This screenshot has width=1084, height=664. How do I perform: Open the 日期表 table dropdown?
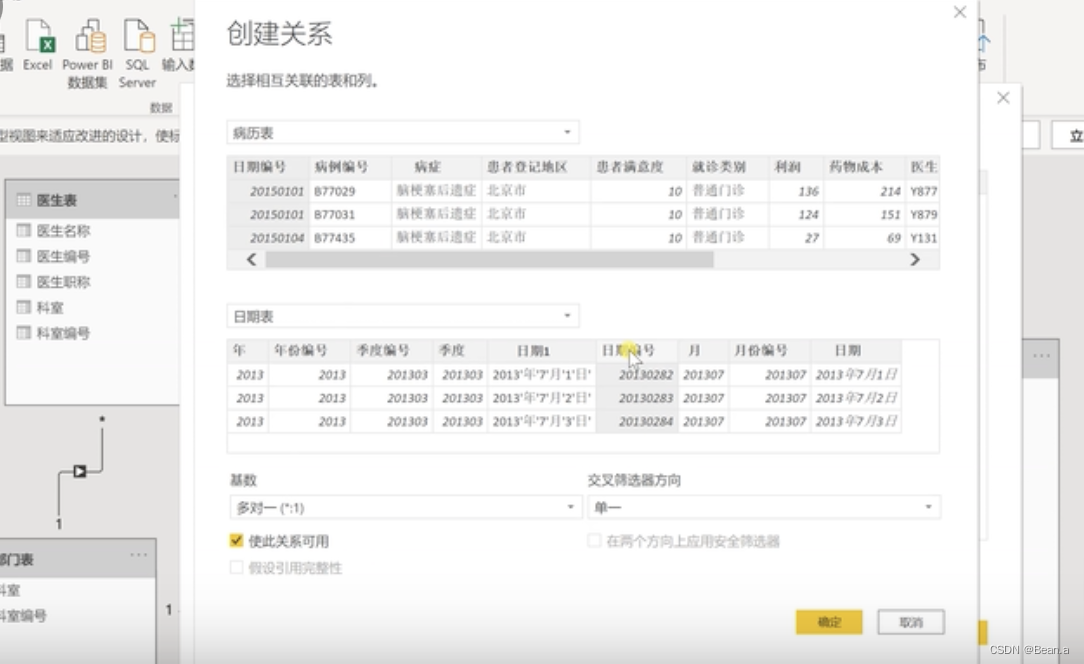point(567,315)
